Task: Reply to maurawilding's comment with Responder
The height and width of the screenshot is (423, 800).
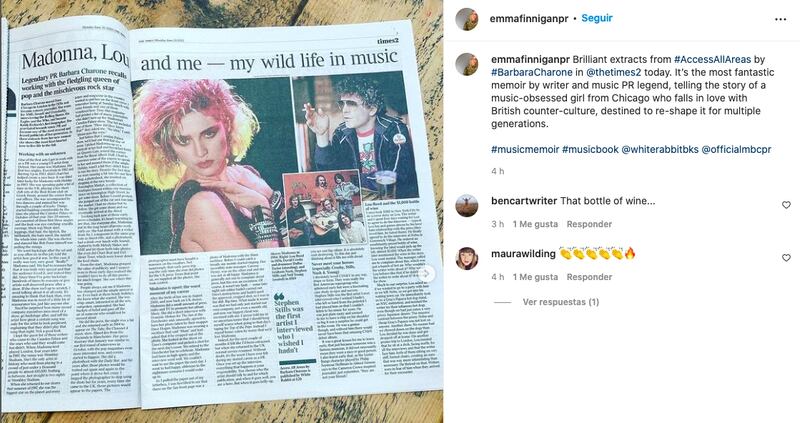Action: pos(589,277)
